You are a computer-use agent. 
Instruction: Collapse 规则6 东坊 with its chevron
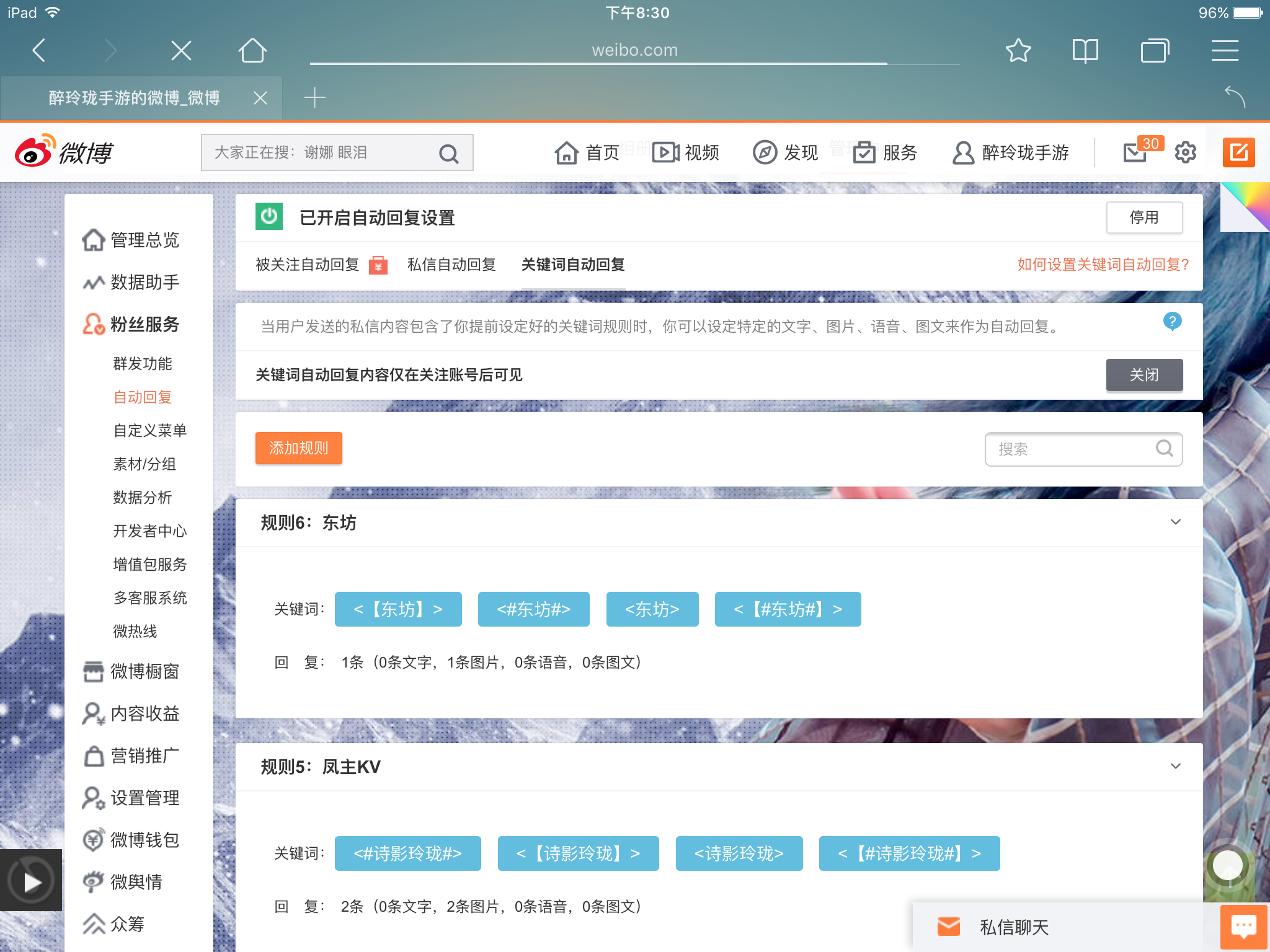[1176, 522]
